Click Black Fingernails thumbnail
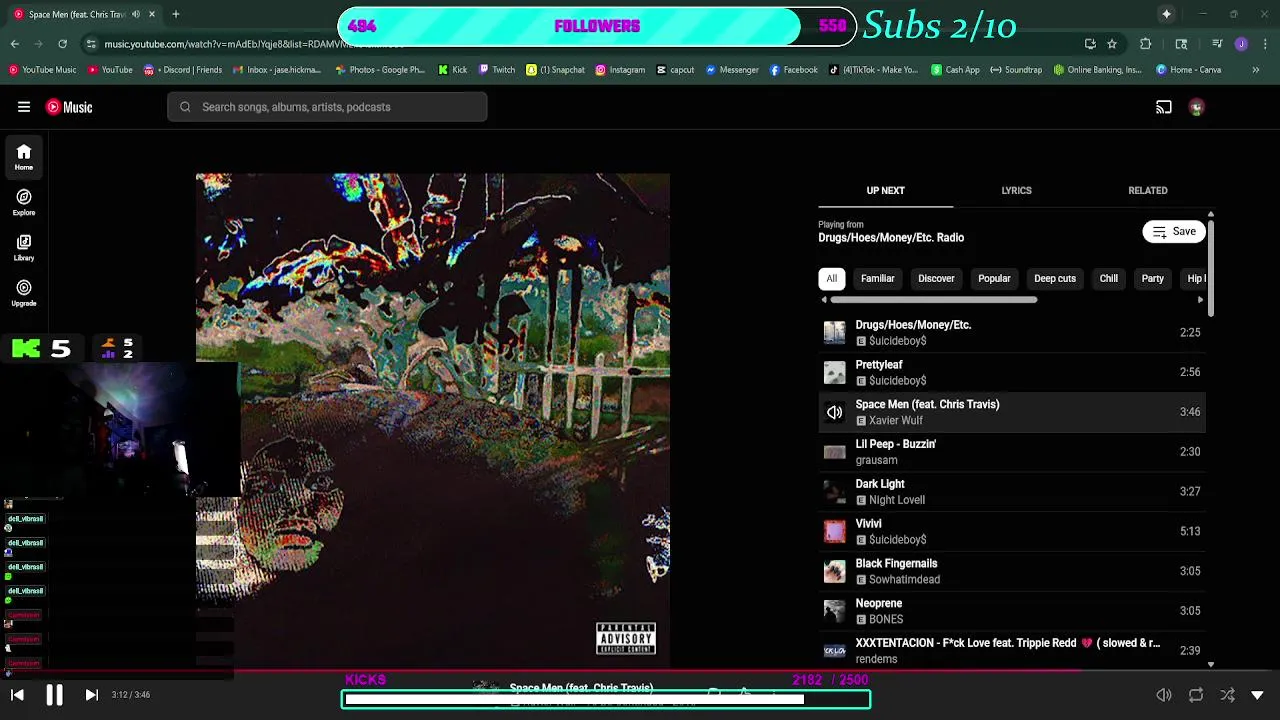The width and height of the screenshot is (1280, 720). click(x=834, y=571)
